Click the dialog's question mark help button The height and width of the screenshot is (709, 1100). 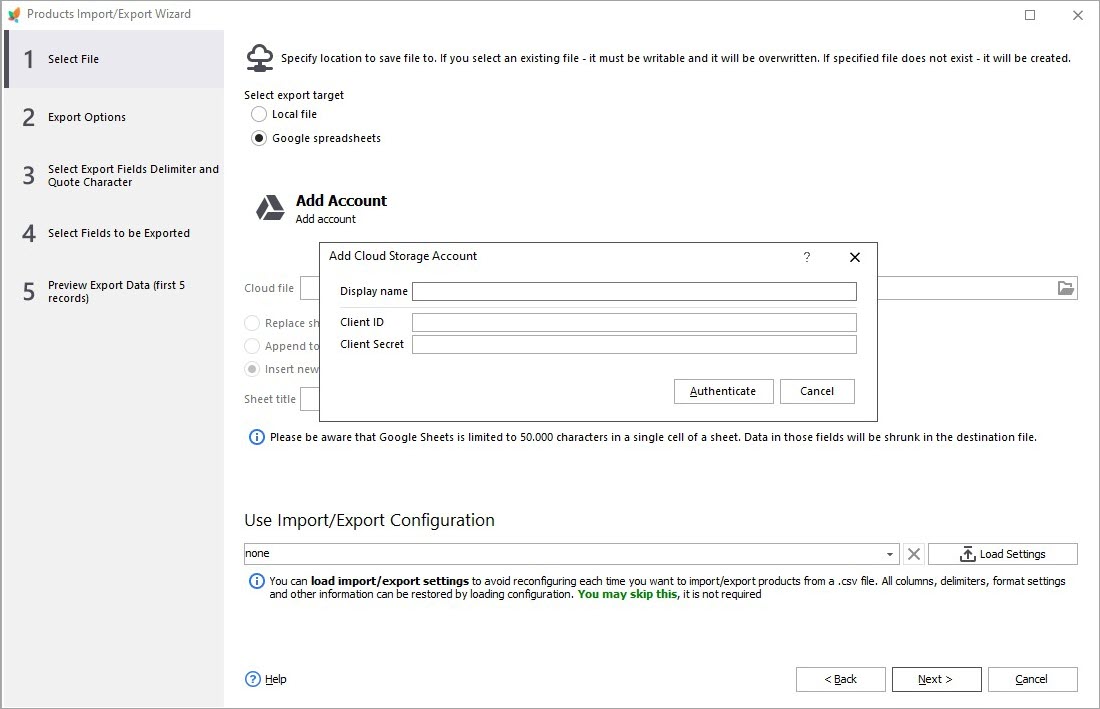(x=807, y=257)
